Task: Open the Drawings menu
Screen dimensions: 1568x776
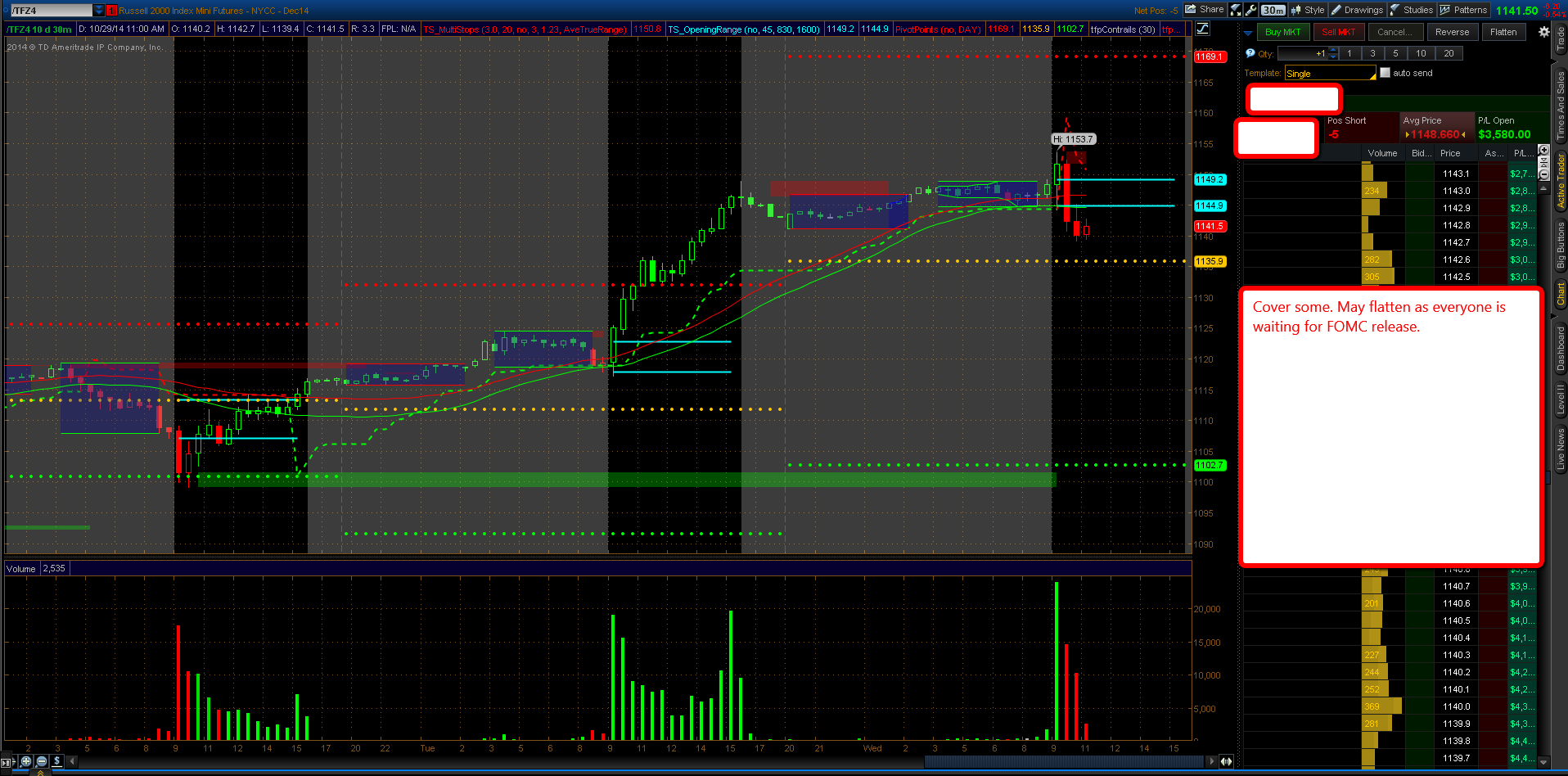Action: (1357, 10)
